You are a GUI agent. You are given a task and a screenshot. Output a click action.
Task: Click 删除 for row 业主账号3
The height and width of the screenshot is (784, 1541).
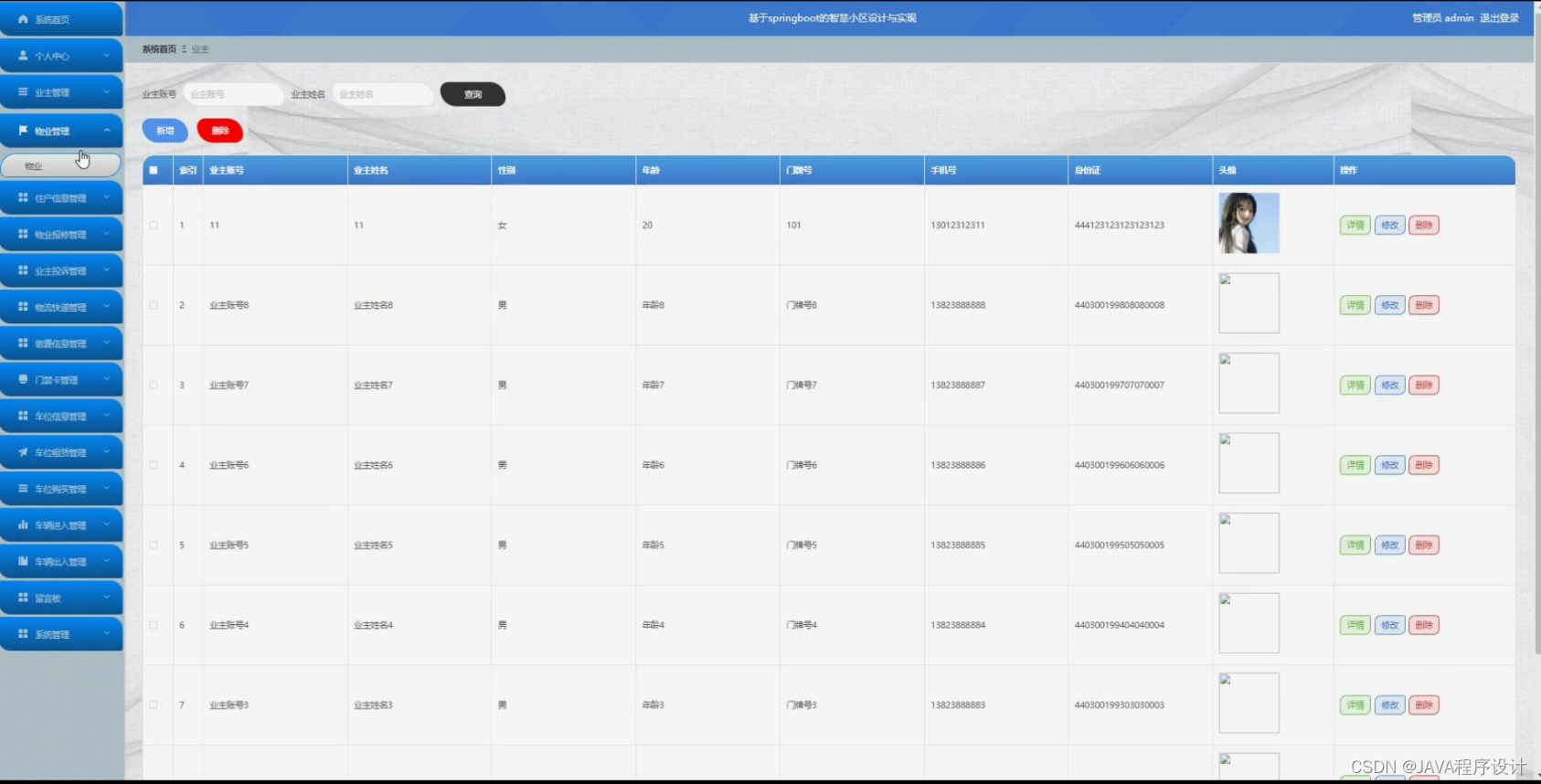tap(1424, 705)
